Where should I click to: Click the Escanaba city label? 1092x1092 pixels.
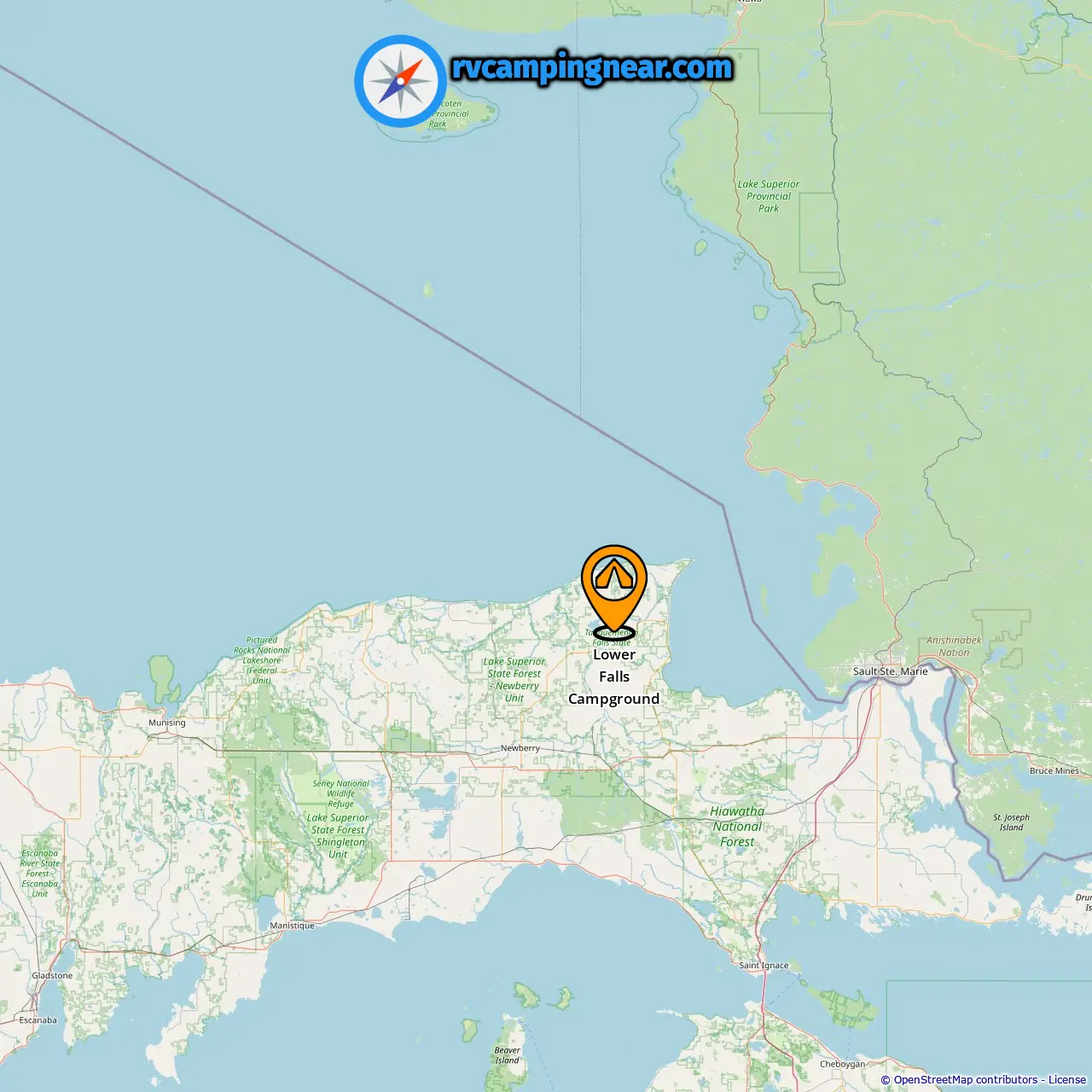pos(38,1020)
